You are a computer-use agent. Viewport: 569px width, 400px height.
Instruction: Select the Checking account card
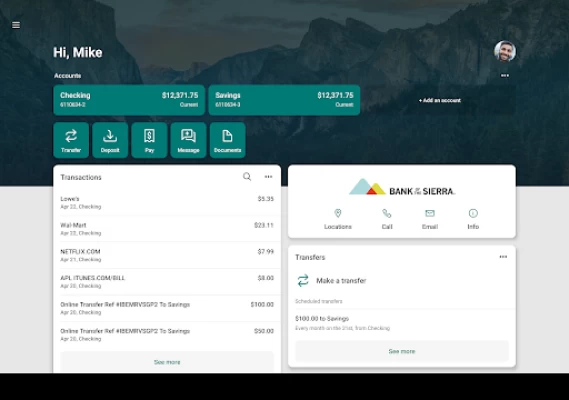[x=129, y=100]
